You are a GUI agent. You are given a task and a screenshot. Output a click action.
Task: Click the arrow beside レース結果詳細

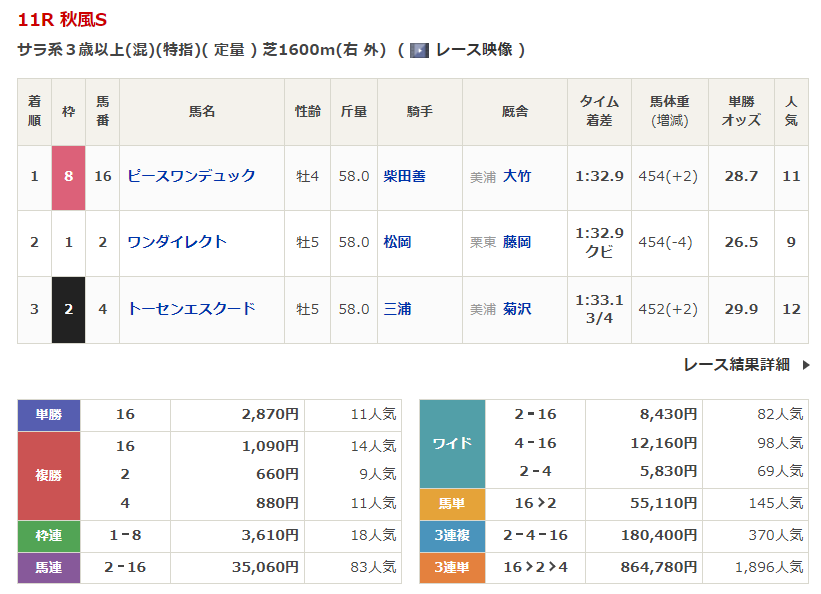805,365
